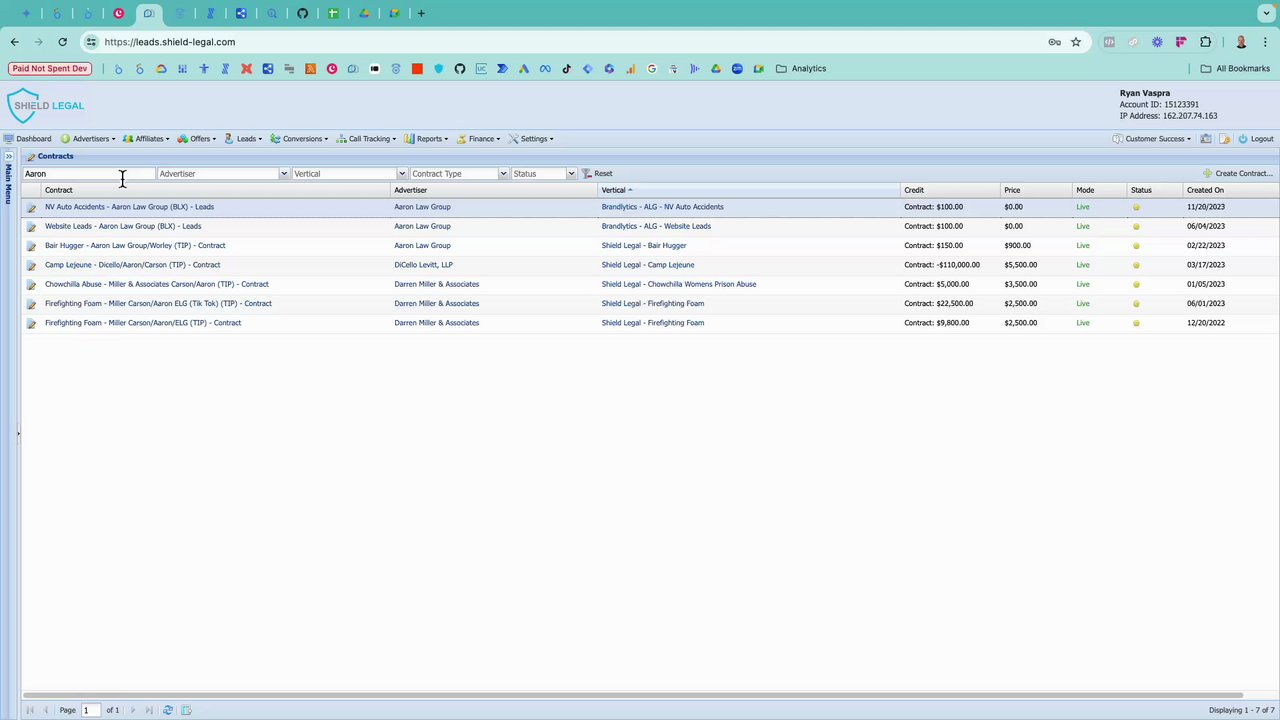This screenshot has height=720, width=1280.
Task: Click the horizontal scrollbar below the grid
Action: click(x=632, y=695)
